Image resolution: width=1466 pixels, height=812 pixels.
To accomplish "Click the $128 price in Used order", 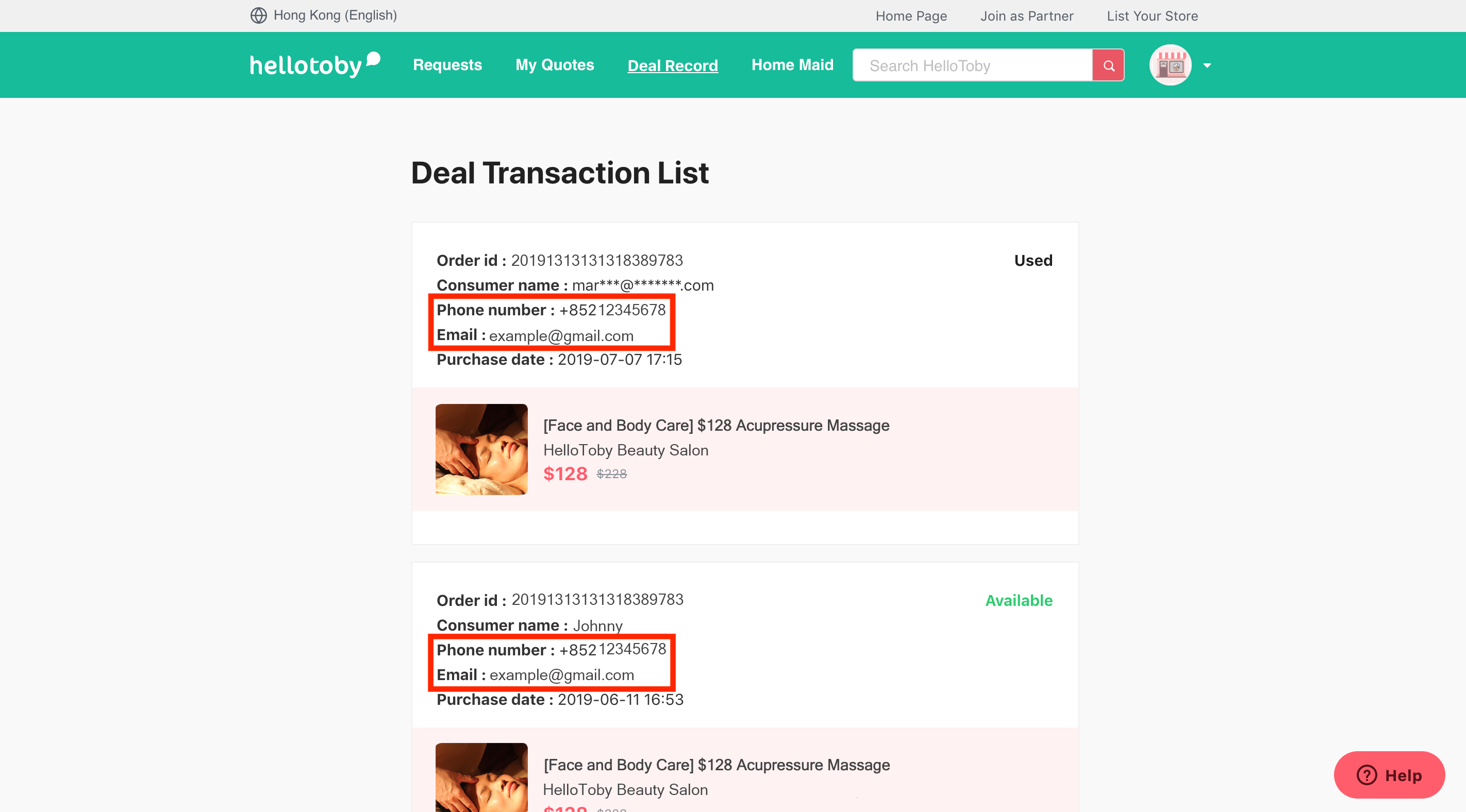I will 565,473.
